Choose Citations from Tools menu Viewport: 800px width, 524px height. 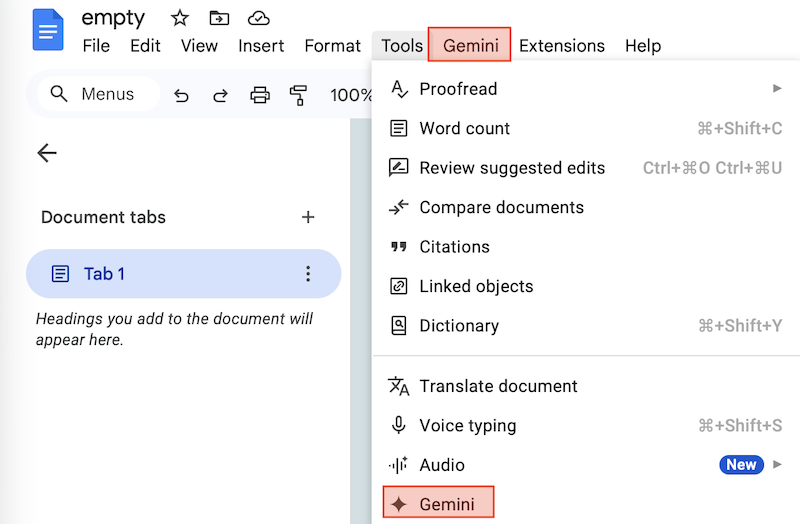click(x=586, y=247)
